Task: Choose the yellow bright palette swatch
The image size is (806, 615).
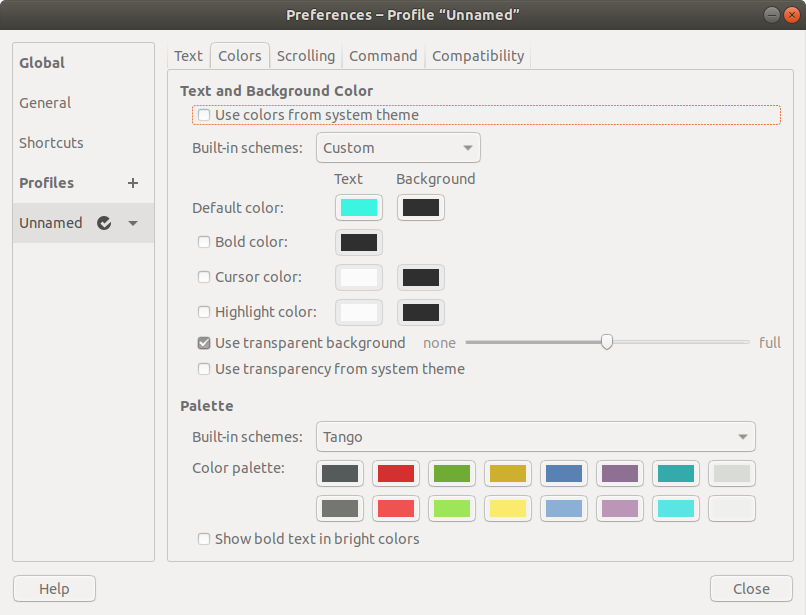Action: pos(508,509)
